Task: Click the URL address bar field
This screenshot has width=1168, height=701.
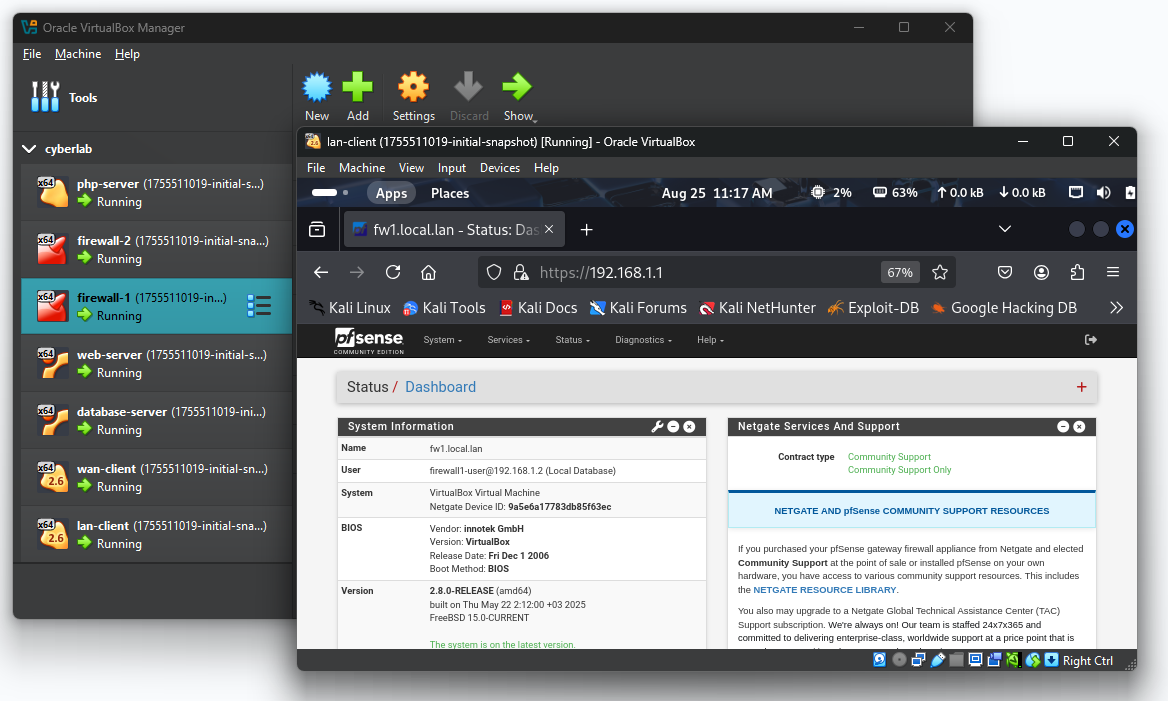Action: [700, 272]
